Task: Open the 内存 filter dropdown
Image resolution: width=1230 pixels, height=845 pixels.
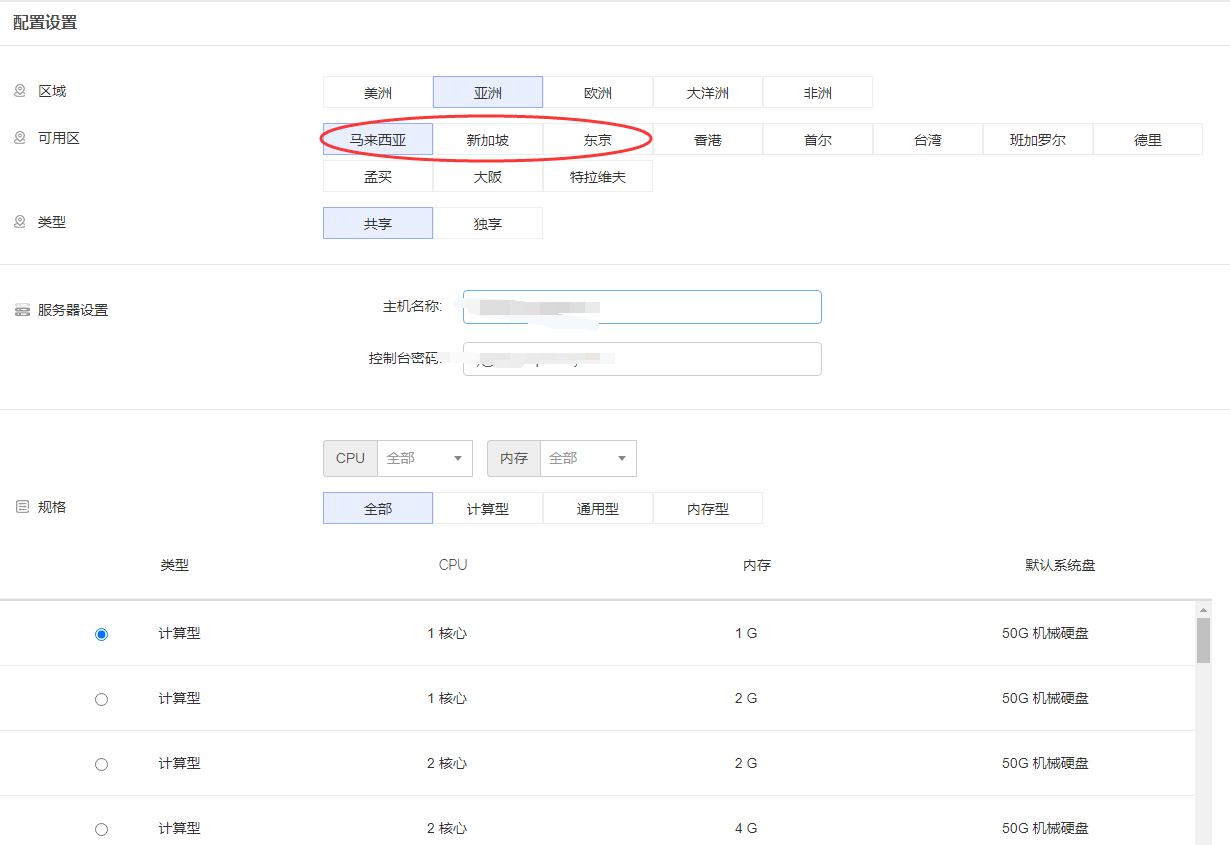Action: 587,458
